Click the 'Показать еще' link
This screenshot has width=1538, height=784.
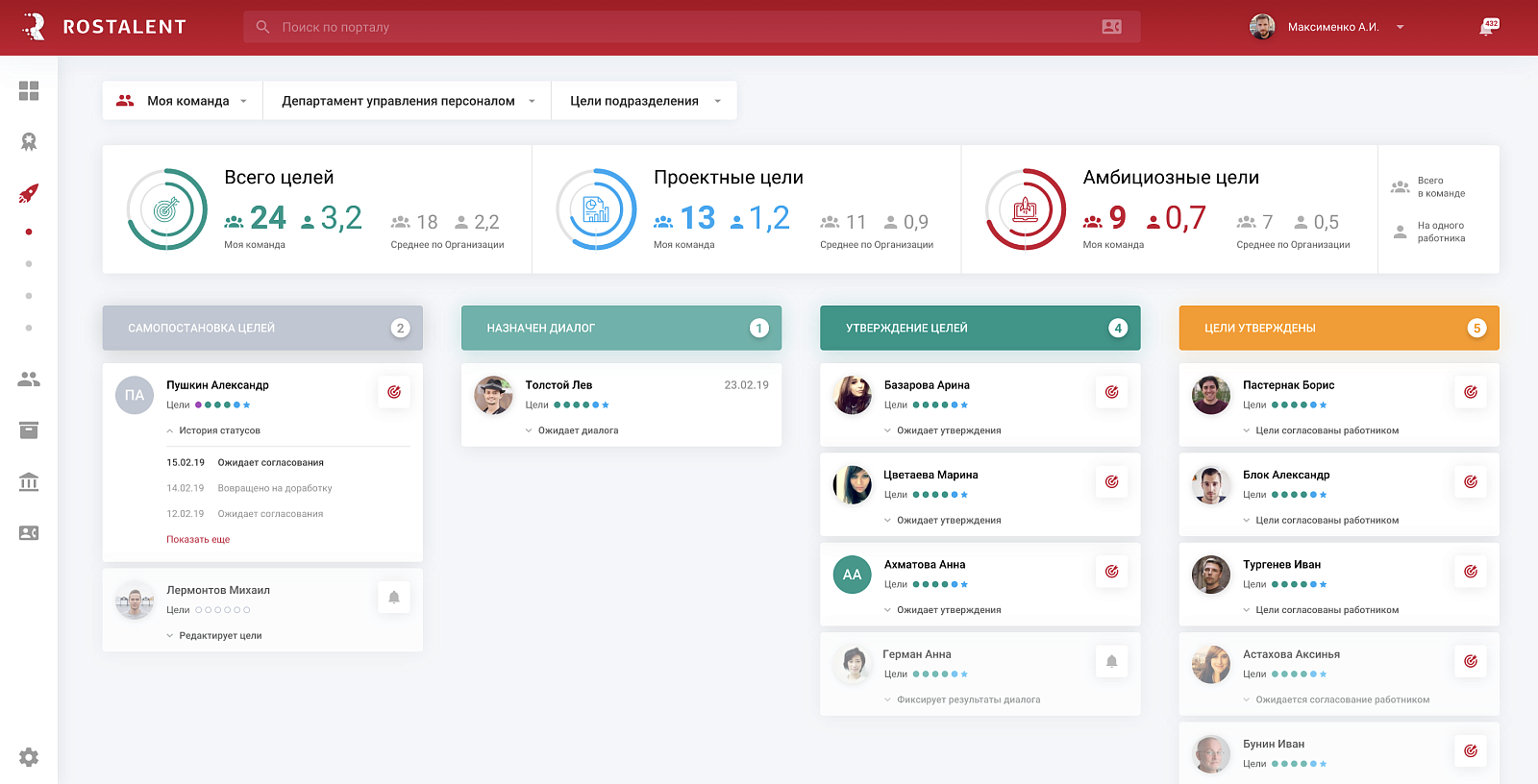pos(198,539)
